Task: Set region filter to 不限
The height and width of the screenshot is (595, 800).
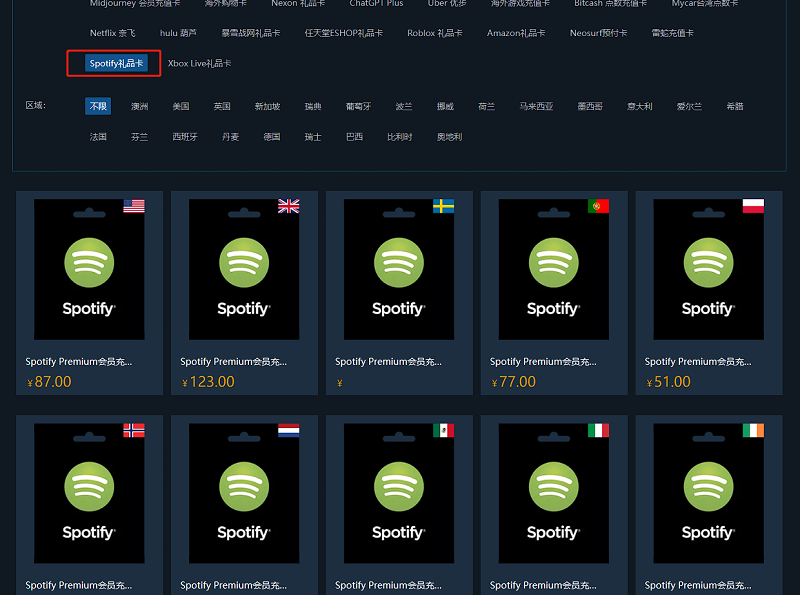Action: [x=98, y=106]
